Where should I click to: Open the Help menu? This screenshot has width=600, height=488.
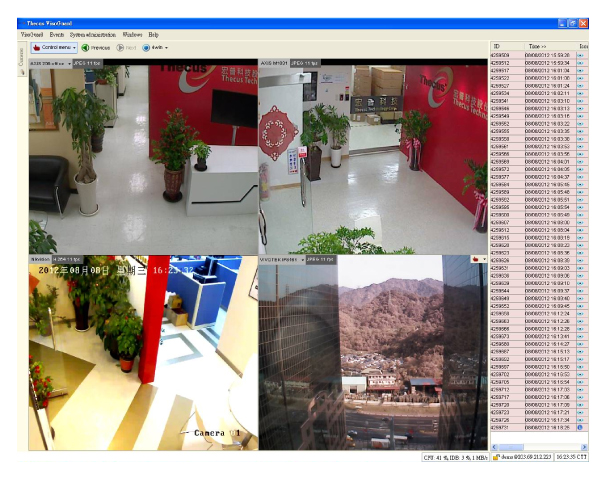point(153,35)
